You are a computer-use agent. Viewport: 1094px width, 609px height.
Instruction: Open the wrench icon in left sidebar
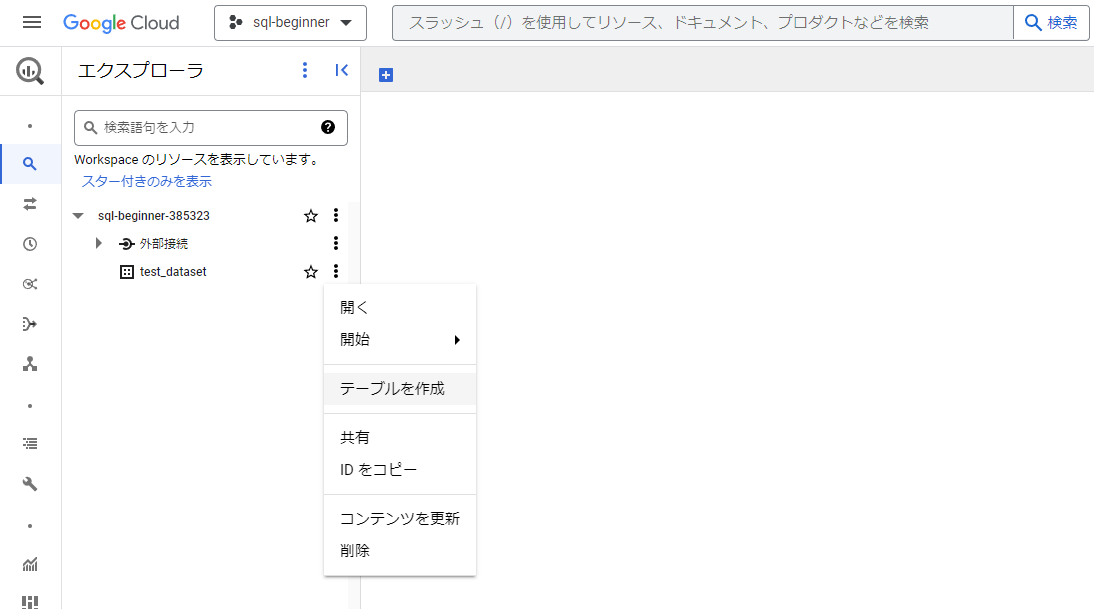pos(30,484)
